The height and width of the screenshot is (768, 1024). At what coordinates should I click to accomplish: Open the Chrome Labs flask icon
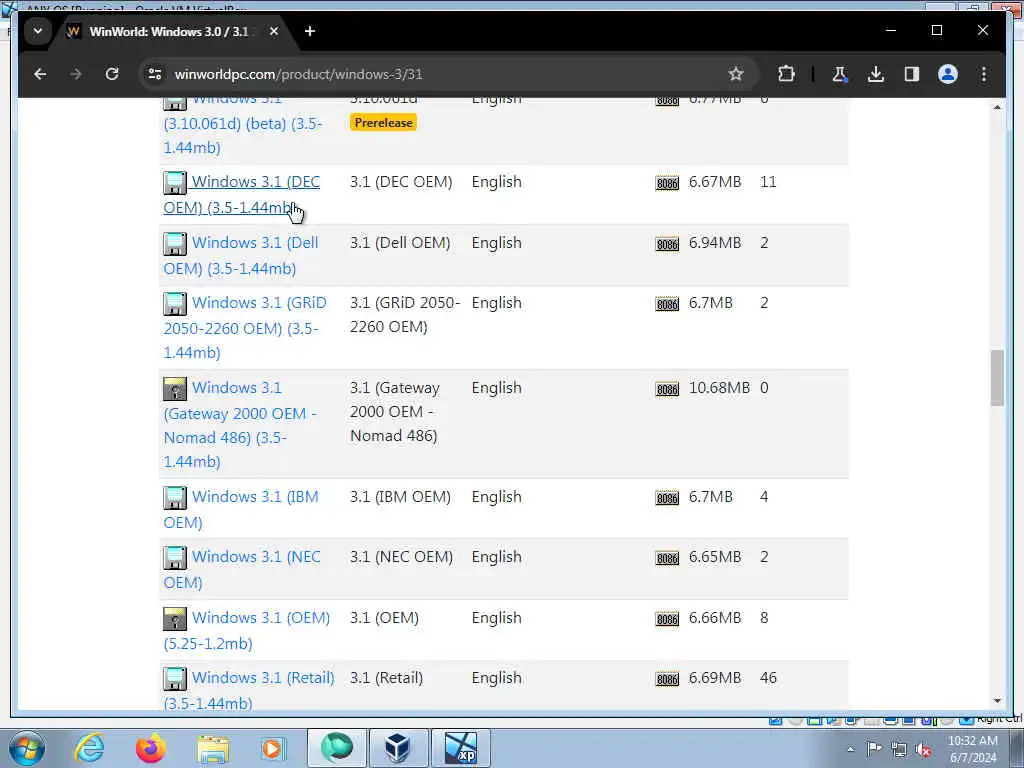pos(839,74)
